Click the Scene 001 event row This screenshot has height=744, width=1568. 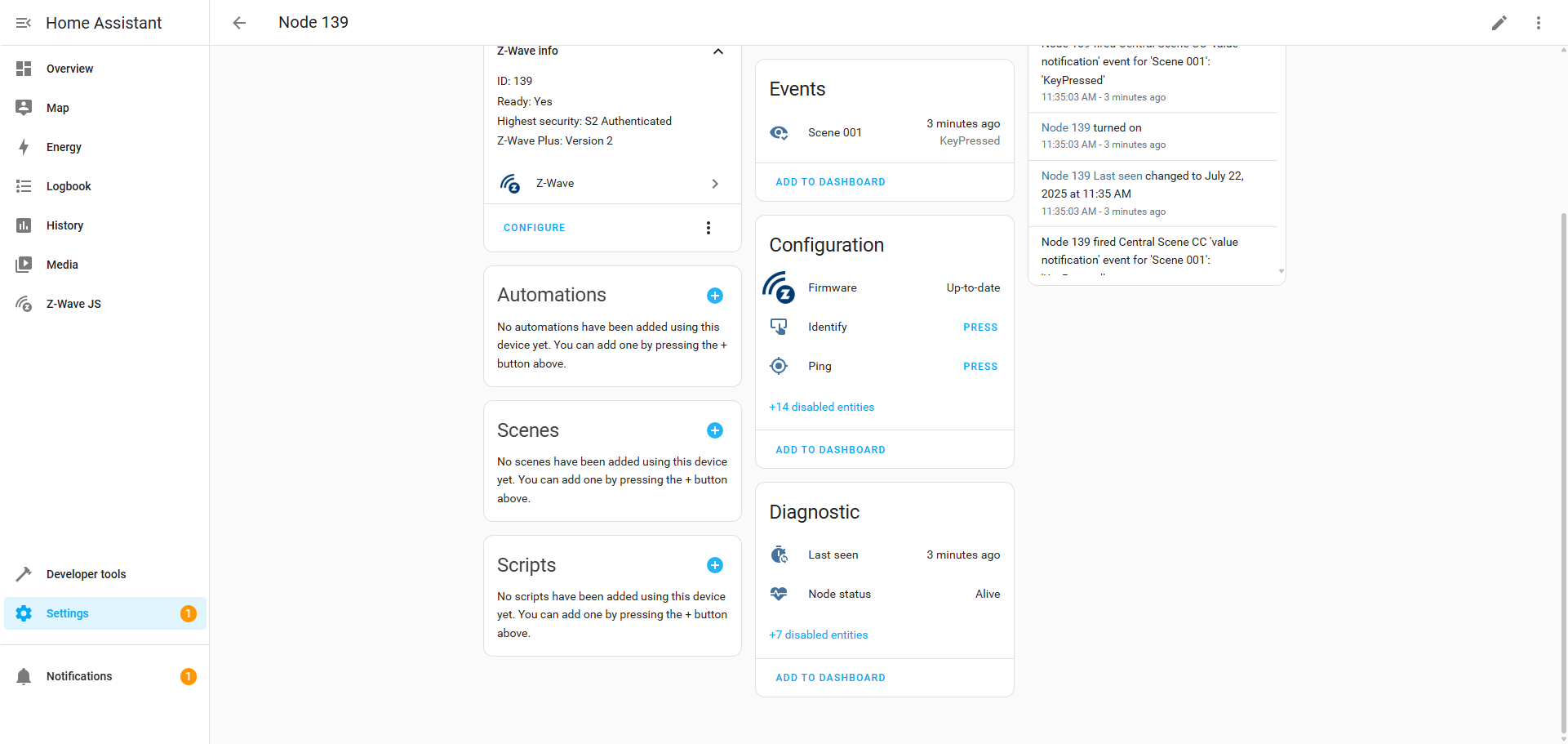pos(885,132)
